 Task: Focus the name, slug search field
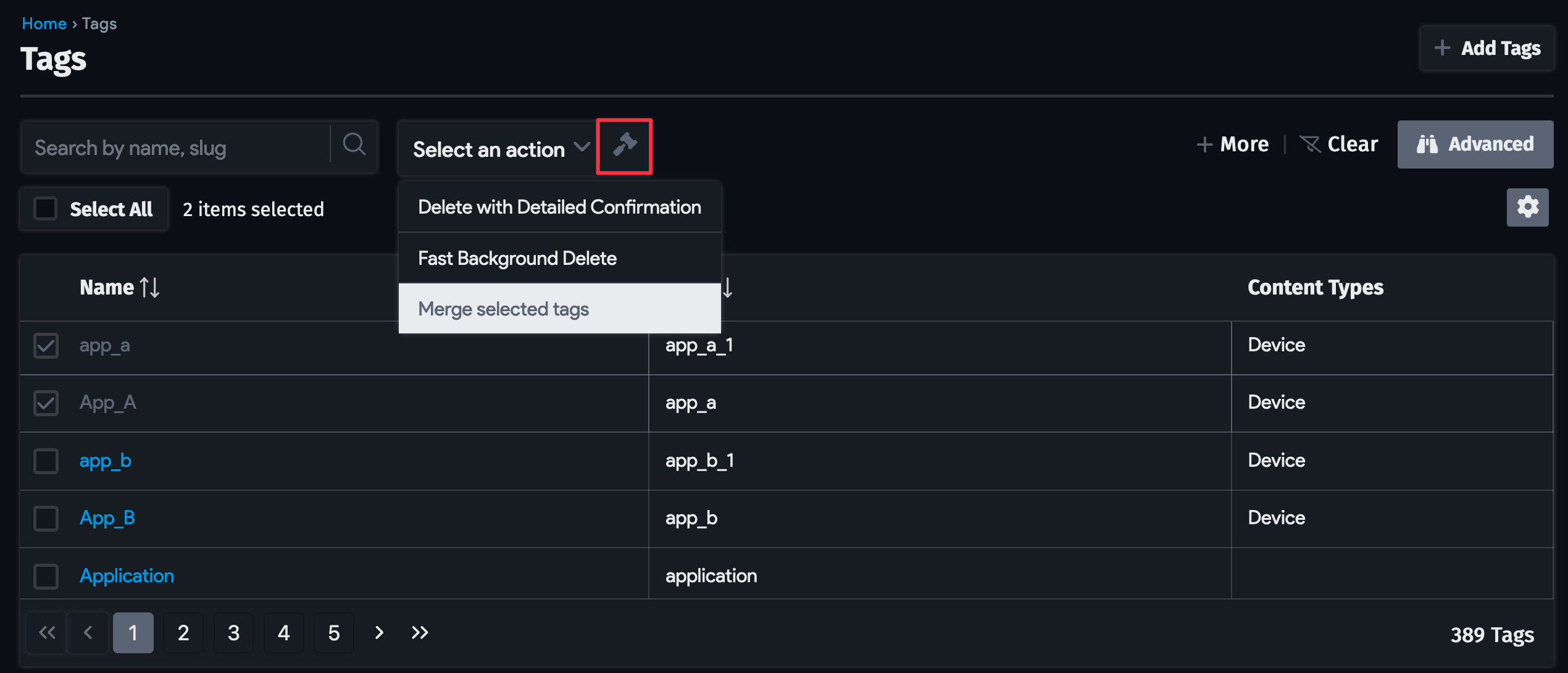[176, 148]
